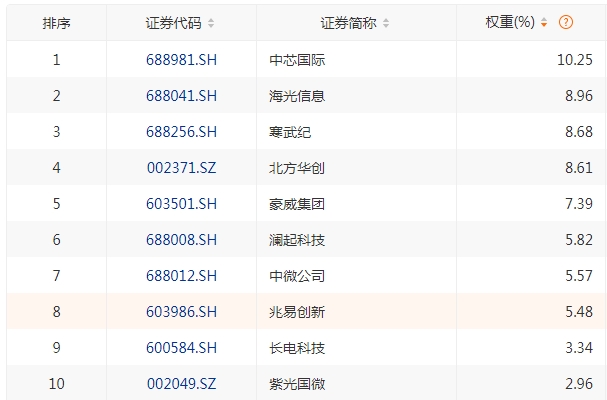Click the 权重(%) column header text
Screen dimensions: 607x400
tap(510, 22)
